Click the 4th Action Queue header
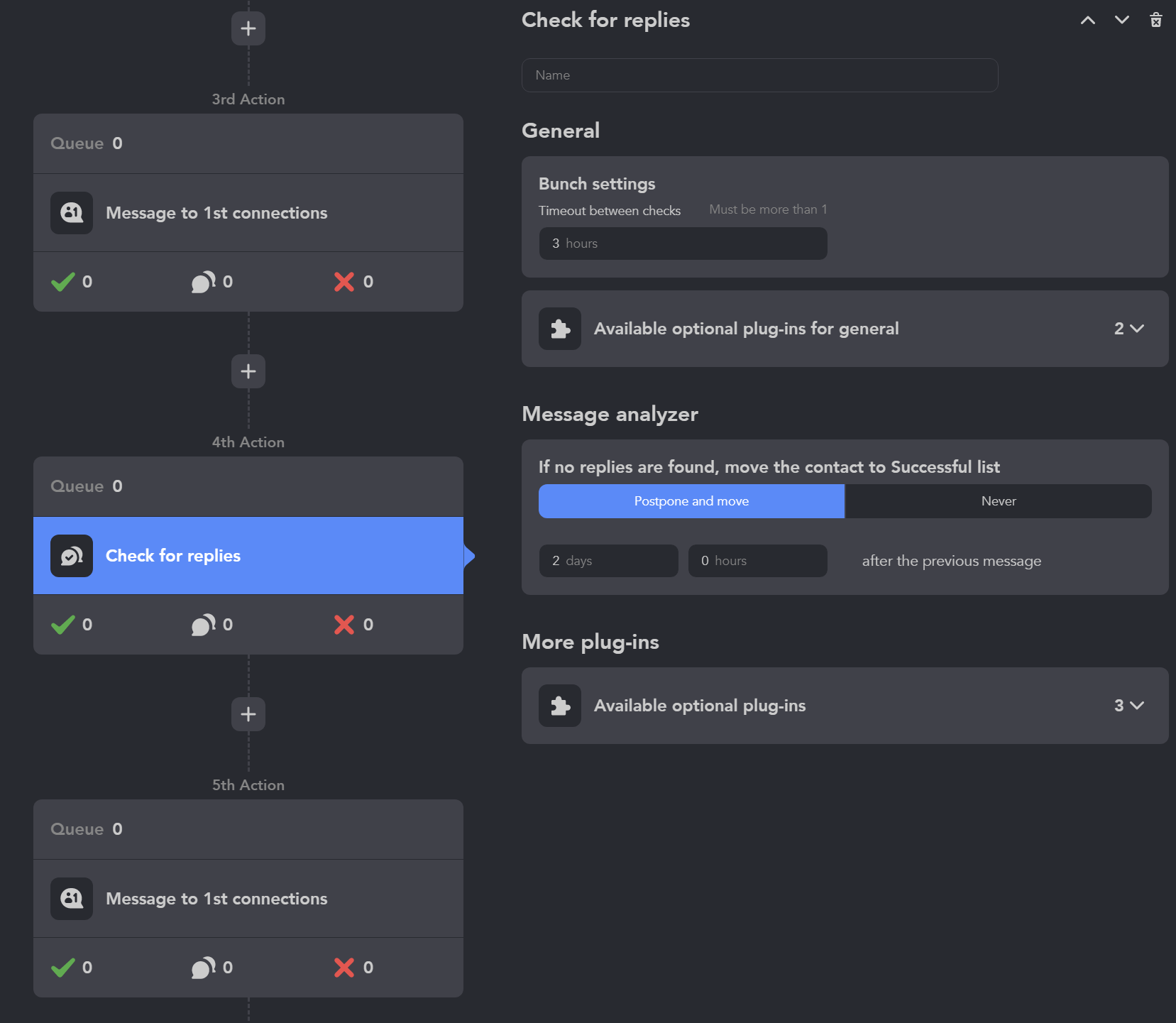The height and width of the screenshot is (1023, 1176). (248, 486)
